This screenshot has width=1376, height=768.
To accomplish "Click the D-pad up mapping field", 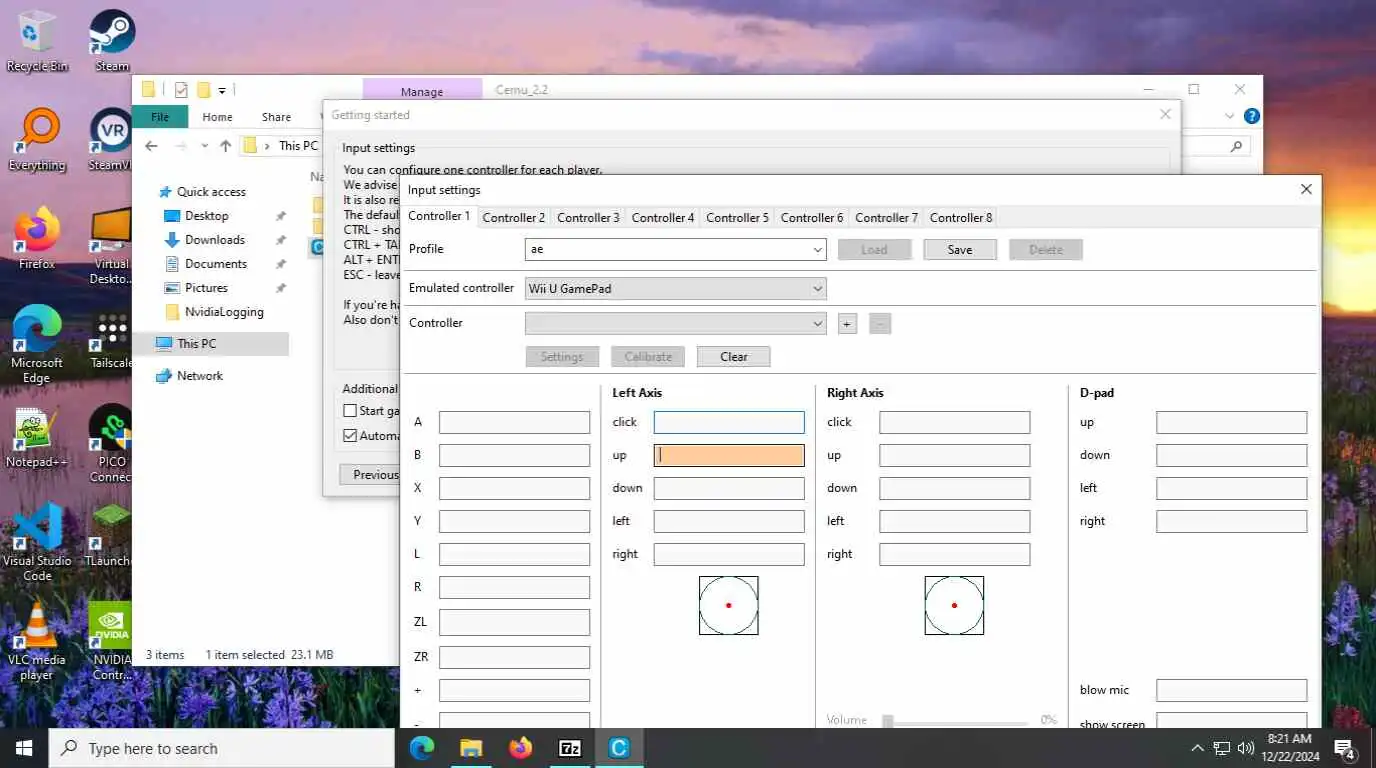I will tap(1232, 422).
